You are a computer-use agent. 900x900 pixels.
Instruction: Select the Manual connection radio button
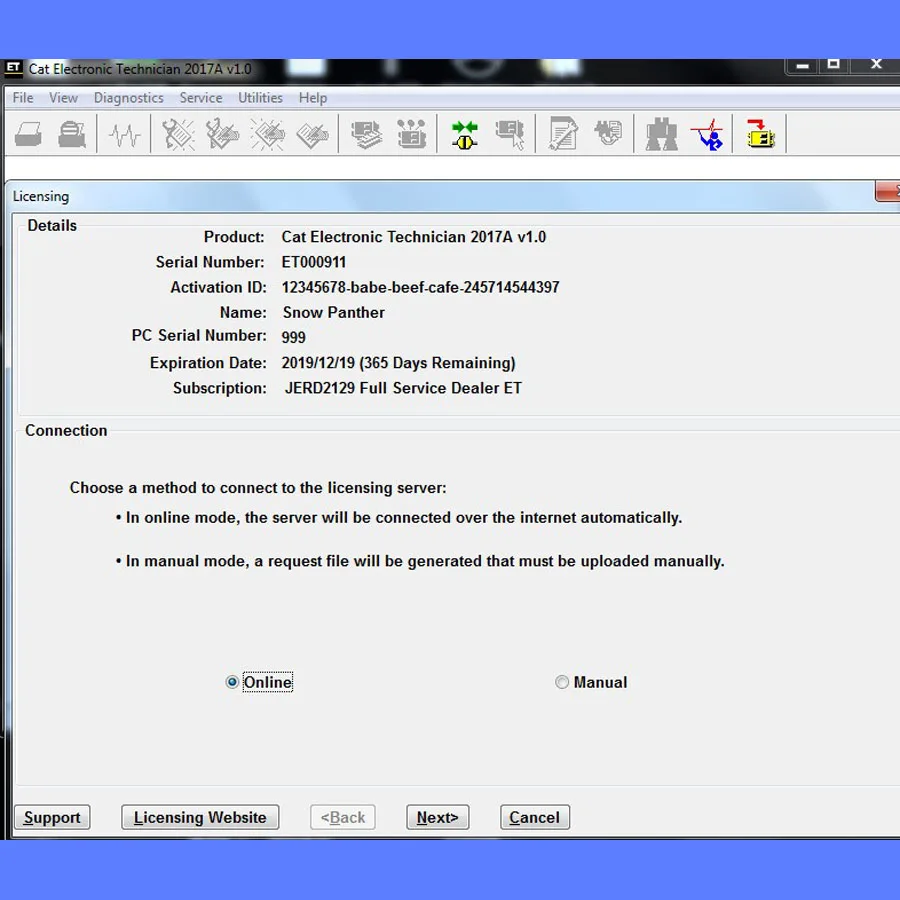pyautogui.click(x=562, y=682)
